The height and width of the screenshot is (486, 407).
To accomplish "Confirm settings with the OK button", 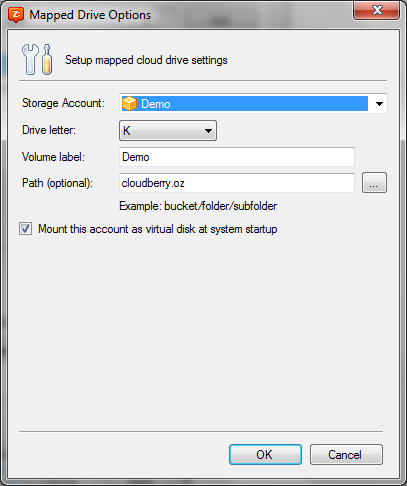I will pos(265,455).
